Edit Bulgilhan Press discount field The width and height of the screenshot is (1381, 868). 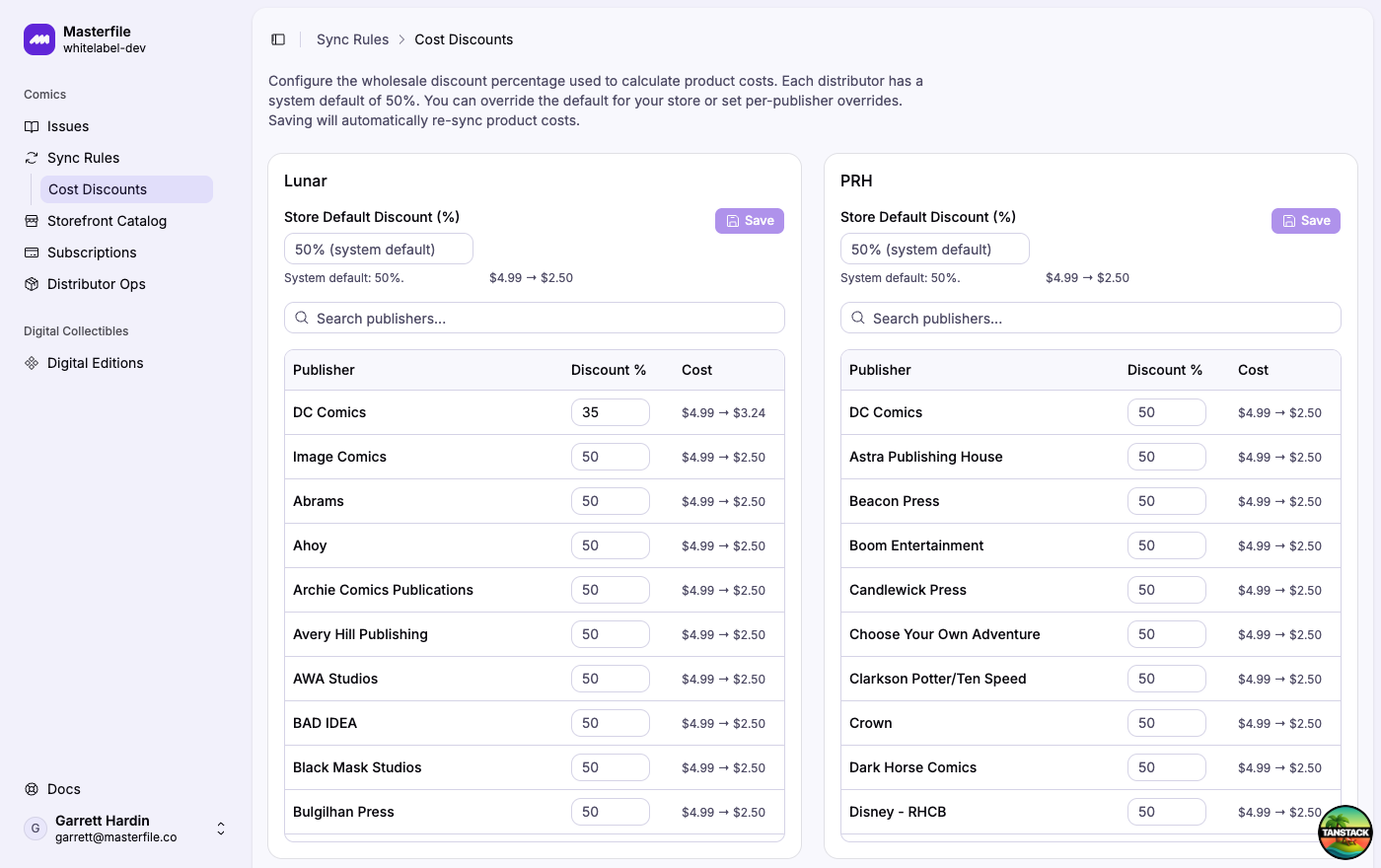pyautogui.click(x=611, y=812)
